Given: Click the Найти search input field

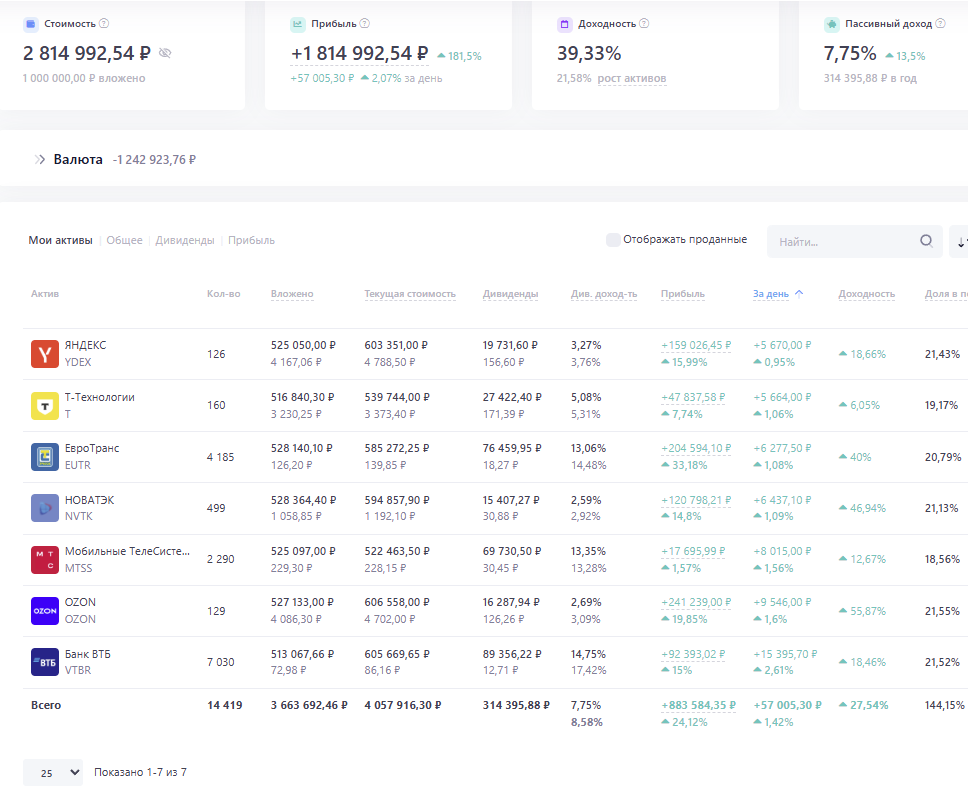Looking at the screenshot, I should click(855, 241).
